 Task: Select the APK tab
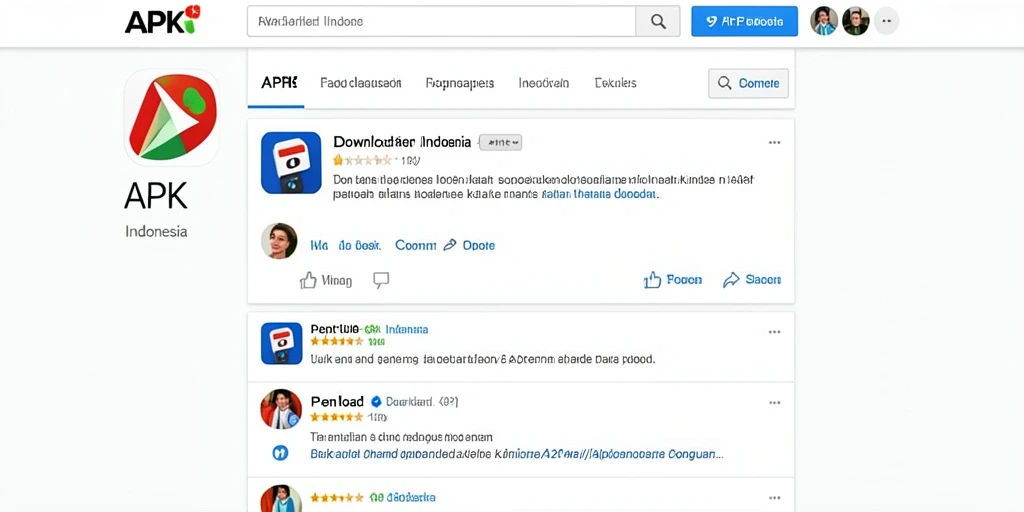tap(279, 83)
